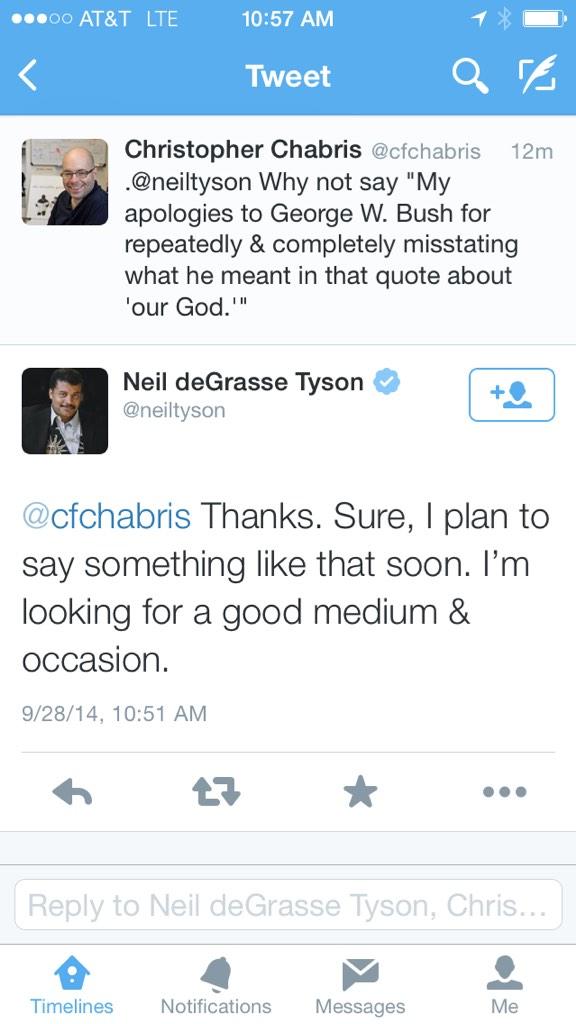Retweet Neil deGrasse Tyson's tweet
The height and width of the screenshot is (1024, 576).
click(216, 793)
